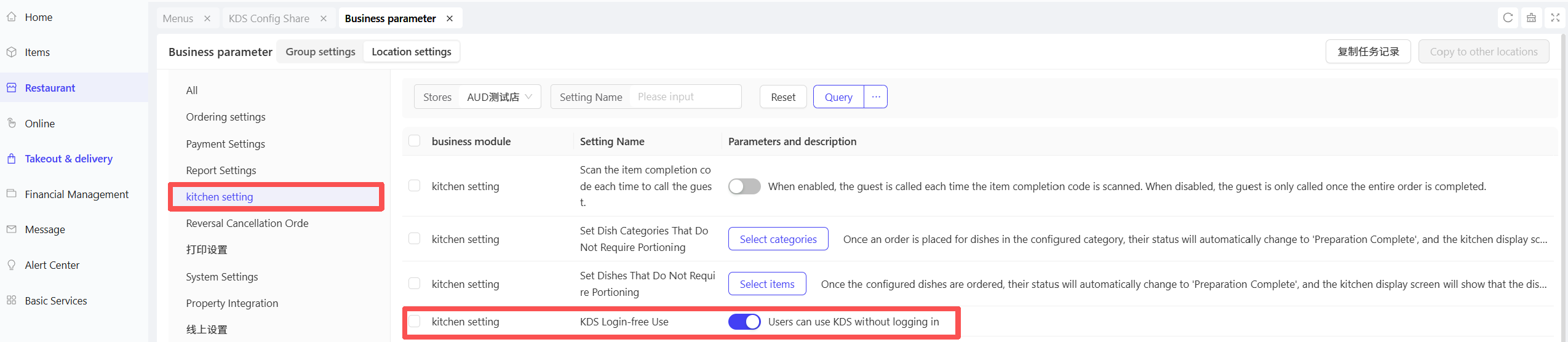Viewport: 1568px width, 342px height.
Task: Open the KDS Config Share tab
Action: (269, 18)
